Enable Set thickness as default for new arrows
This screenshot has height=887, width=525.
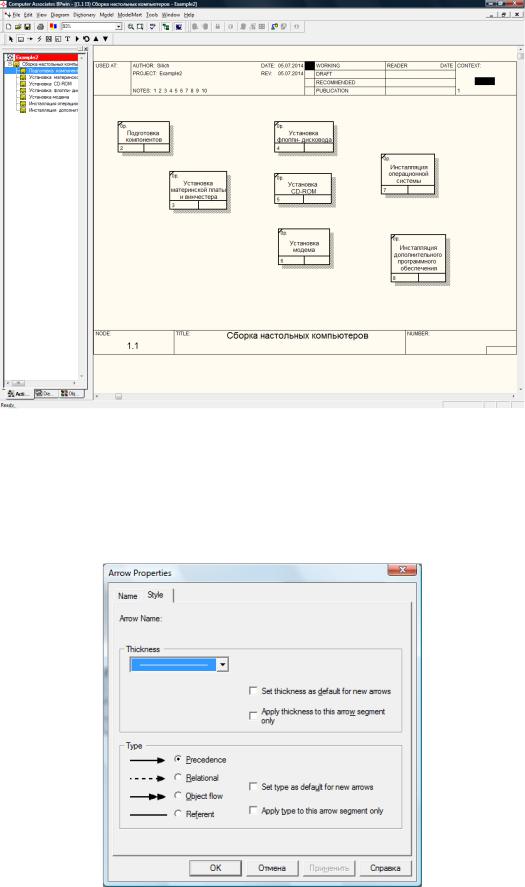pos(253,691)
